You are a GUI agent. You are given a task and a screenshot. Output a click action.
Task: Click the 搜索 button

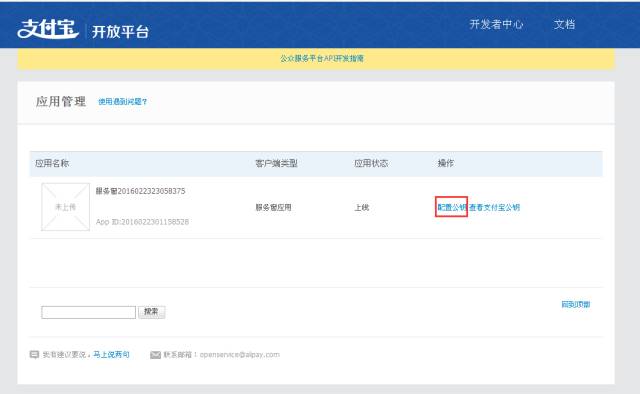click(151, 312)
